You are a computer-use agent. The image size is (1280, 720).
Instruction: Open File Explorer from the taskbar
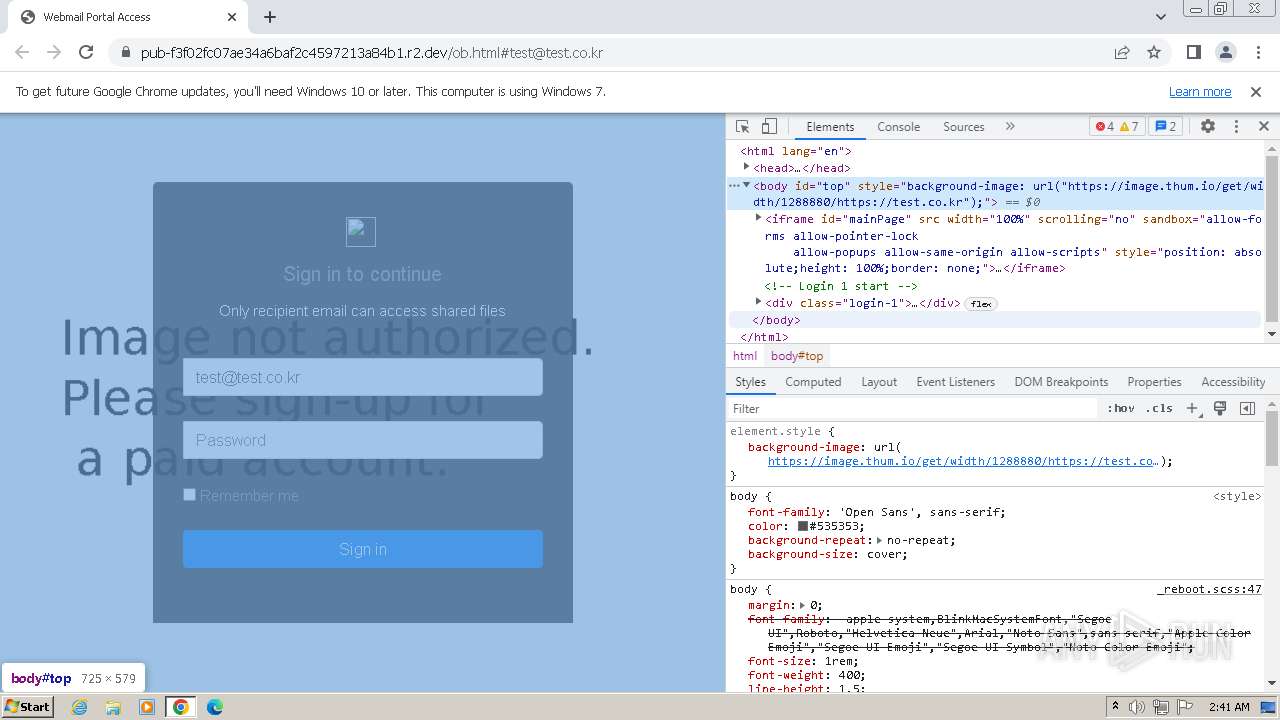coord(113,707)
